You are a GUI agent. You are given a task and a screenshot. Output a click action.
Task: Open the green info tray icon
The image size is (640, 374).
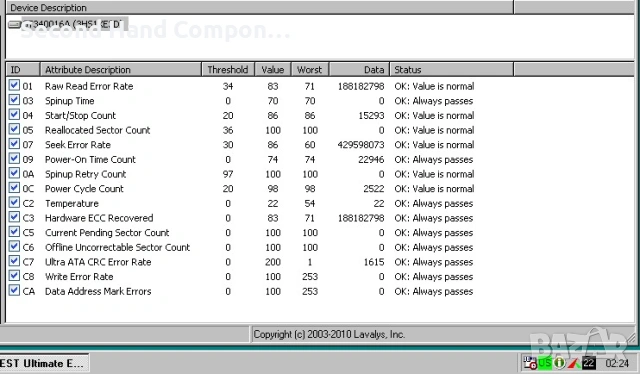tap(559, 363)
